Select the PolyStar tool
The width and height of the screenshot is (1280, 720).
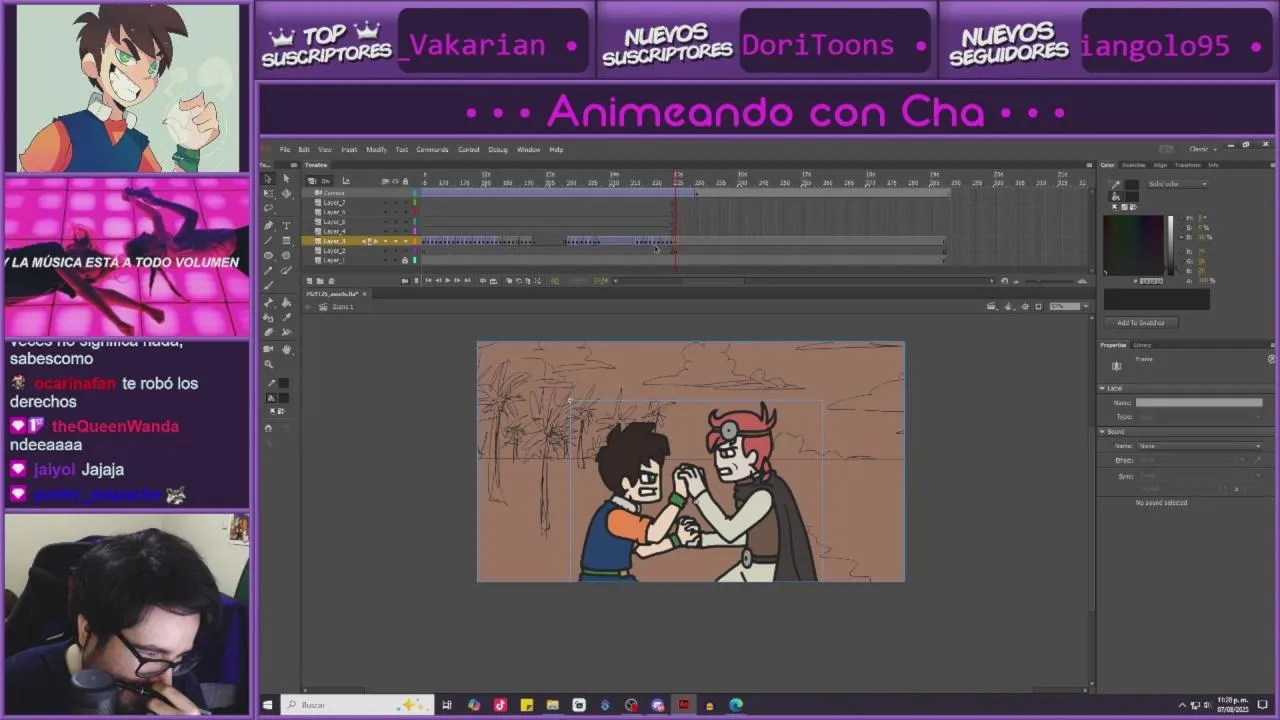tap(286, 255)
